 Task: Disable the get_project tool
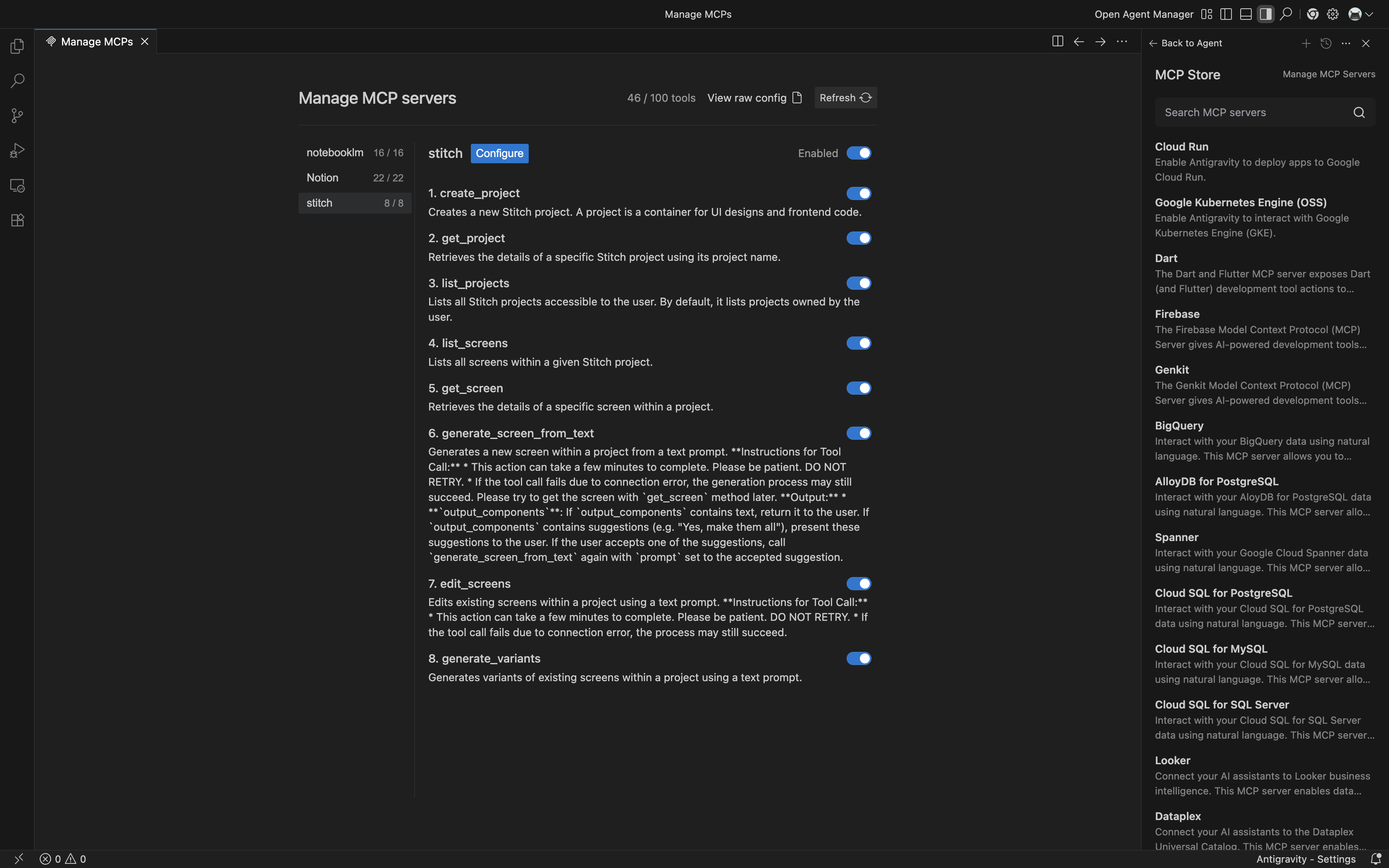(x=859, y=238)
